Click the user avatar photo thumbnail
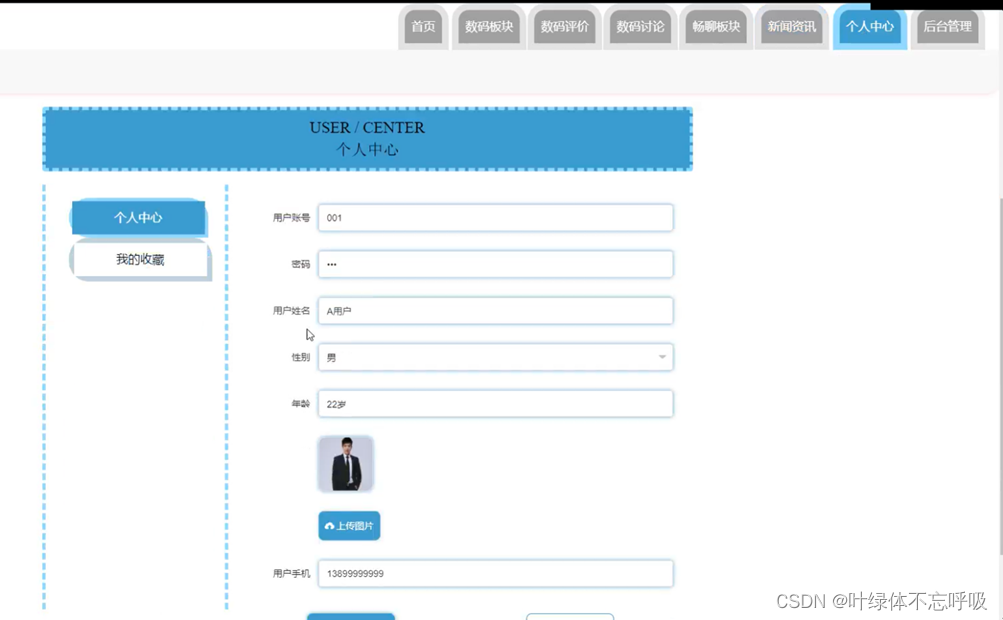The width and height of the screenshot is (1003, 620). 345,464
